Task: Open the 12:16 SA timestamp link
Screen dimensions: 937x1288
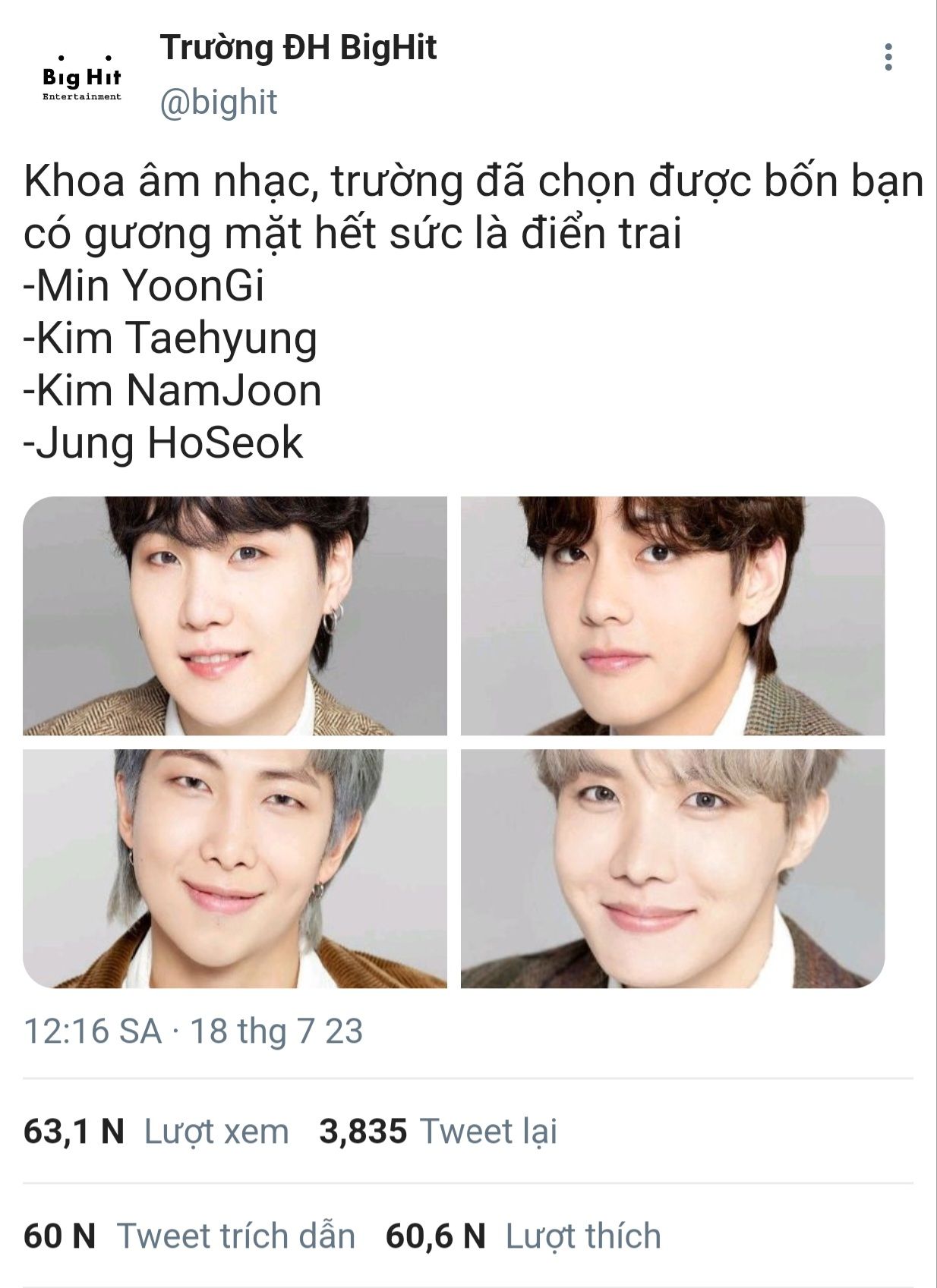Action: 93,1031
